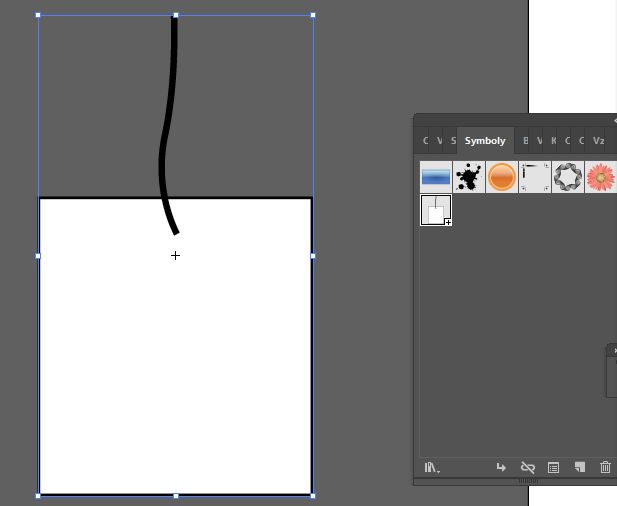Click the top-center bounding box handle
617x506 pixels.
coord(176,15)
